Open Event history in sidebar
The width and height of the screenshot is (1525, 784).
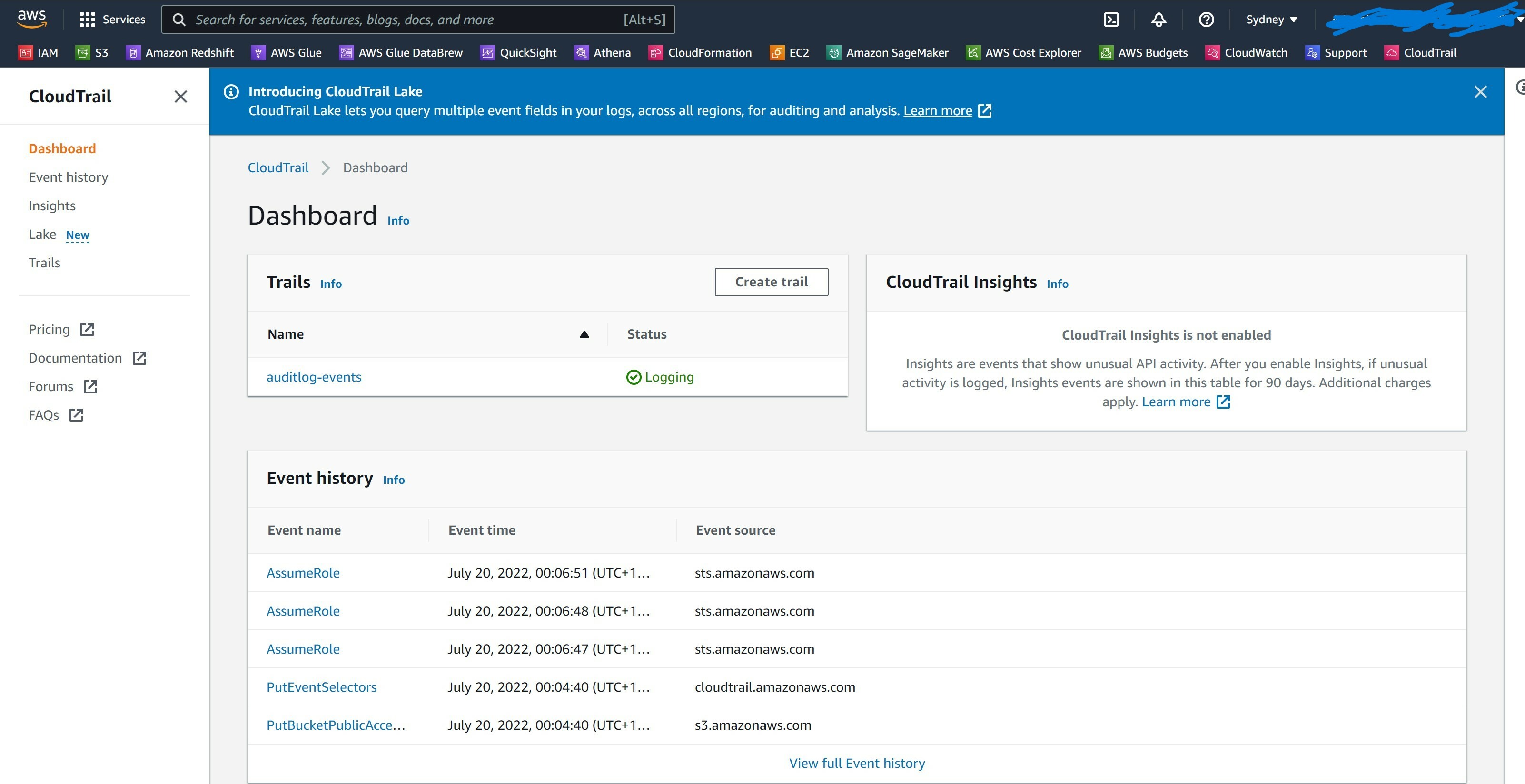pyautogui.click(x=68, y=177)
